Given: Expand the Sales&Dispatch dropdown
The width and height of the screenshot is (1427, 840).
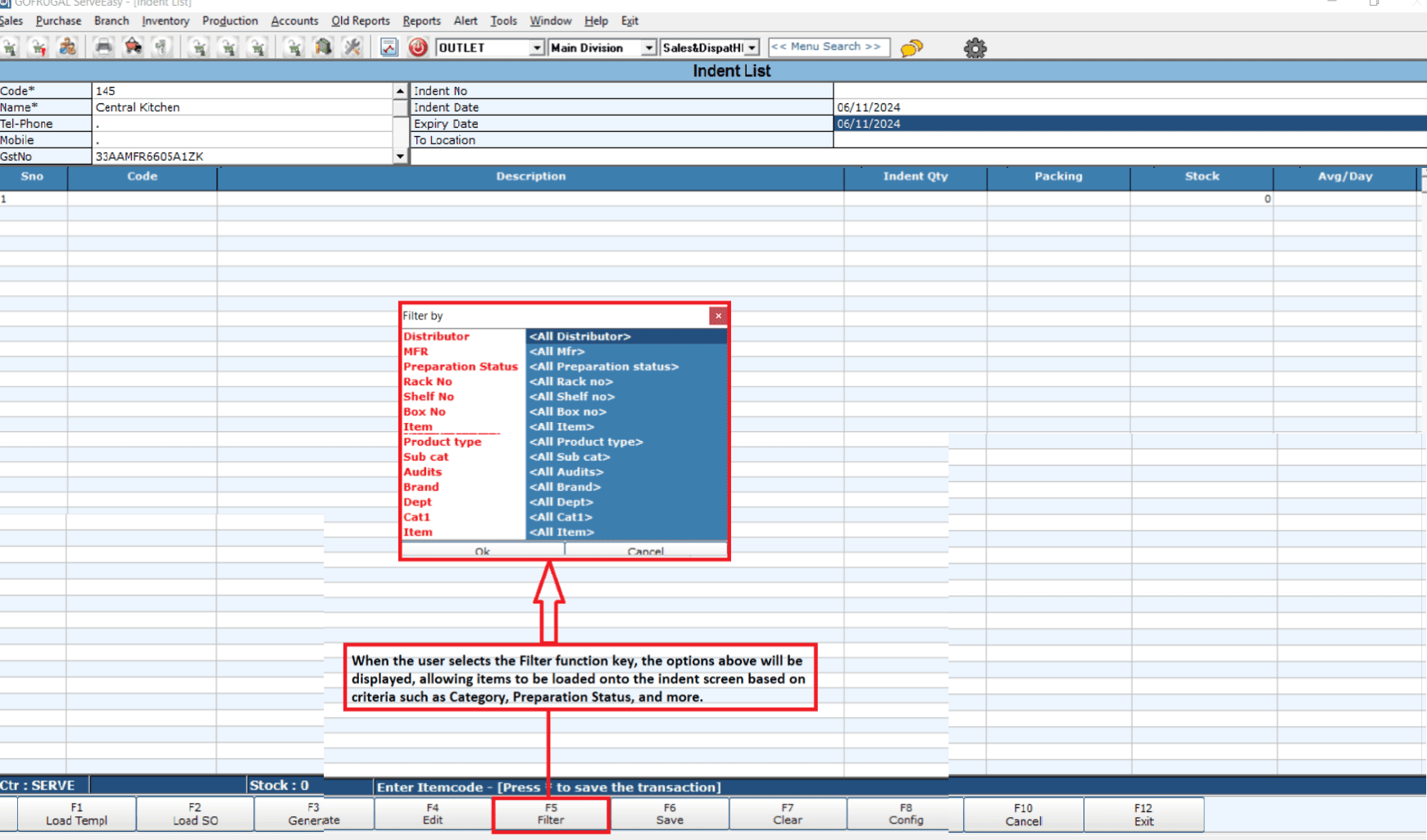Looking at the screenshot, I should (752, 48).
